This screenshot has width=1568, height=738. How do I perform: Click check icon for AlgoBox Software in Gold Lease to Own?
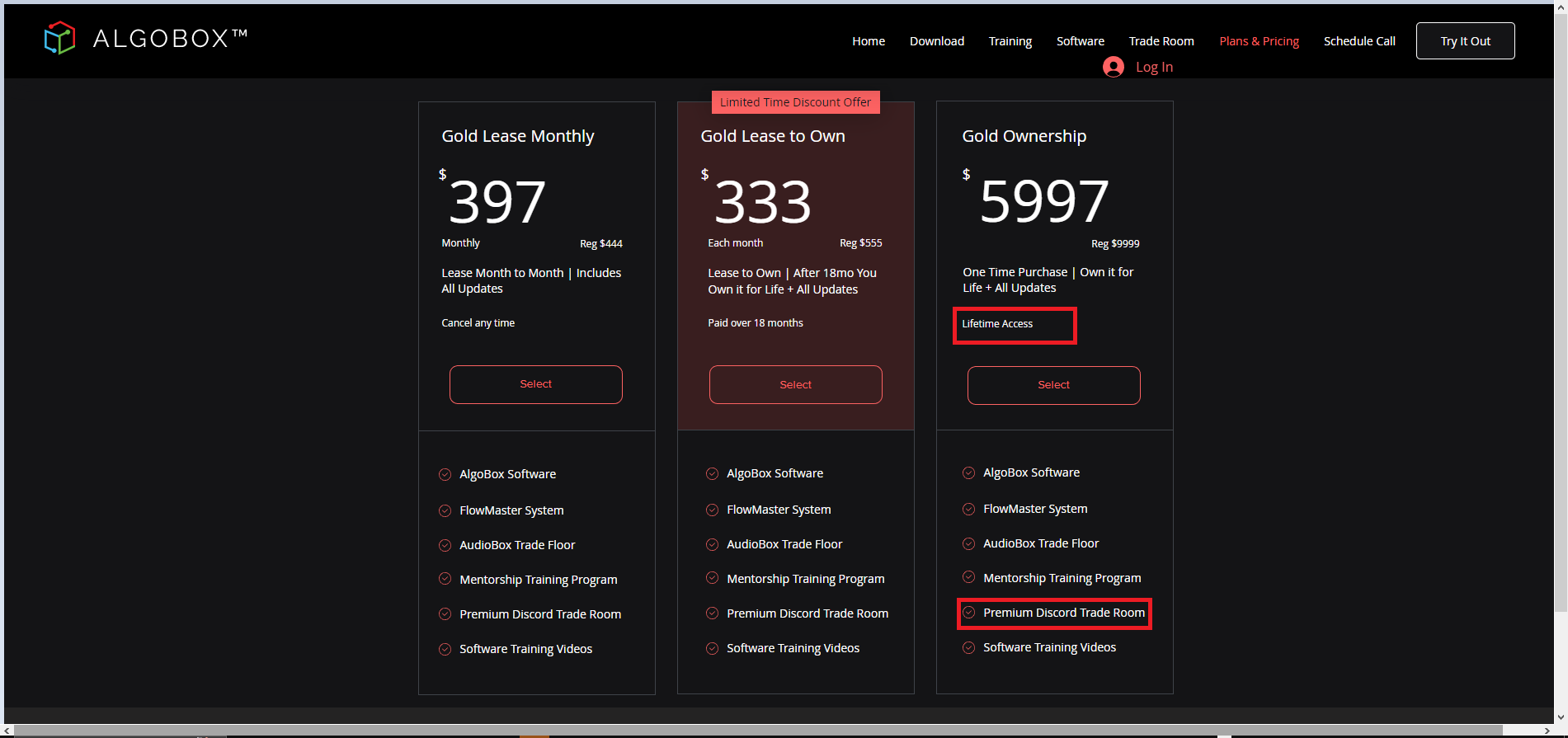pyautogui.click(x=713, y=473)
